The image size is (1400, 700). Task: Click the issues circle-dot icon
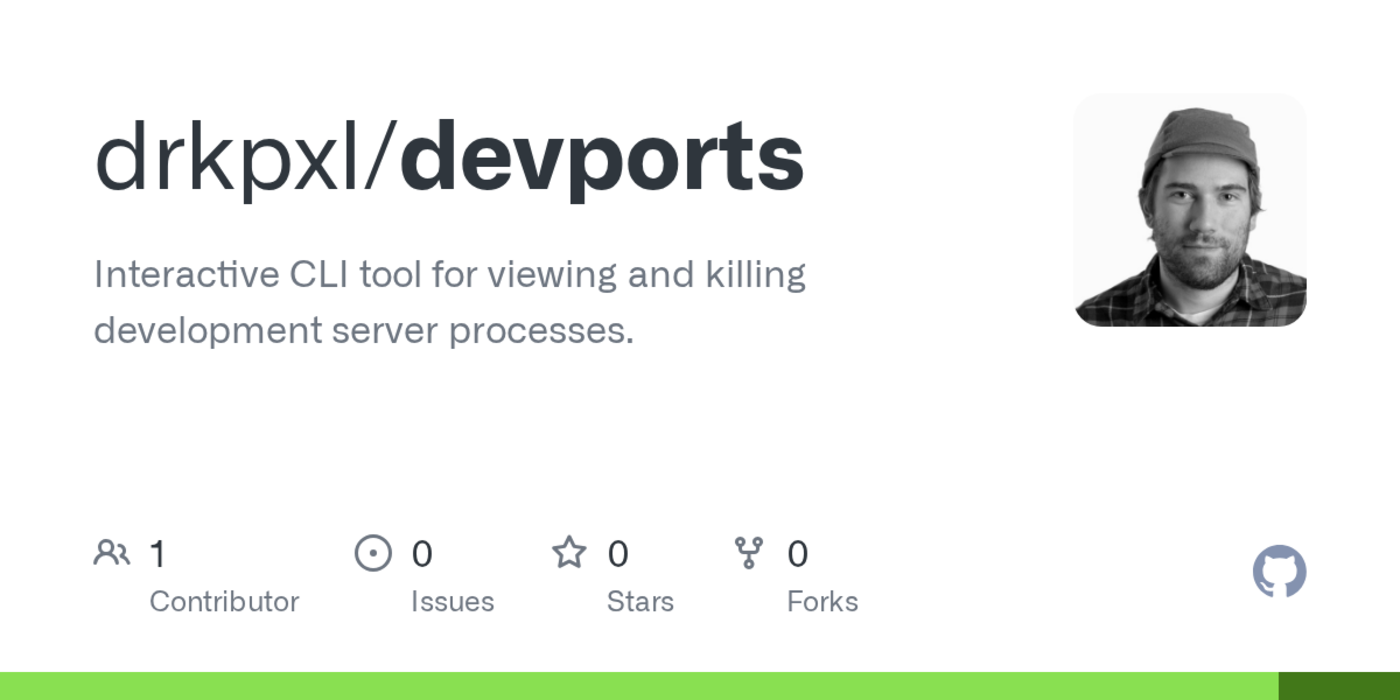point(373,553)
